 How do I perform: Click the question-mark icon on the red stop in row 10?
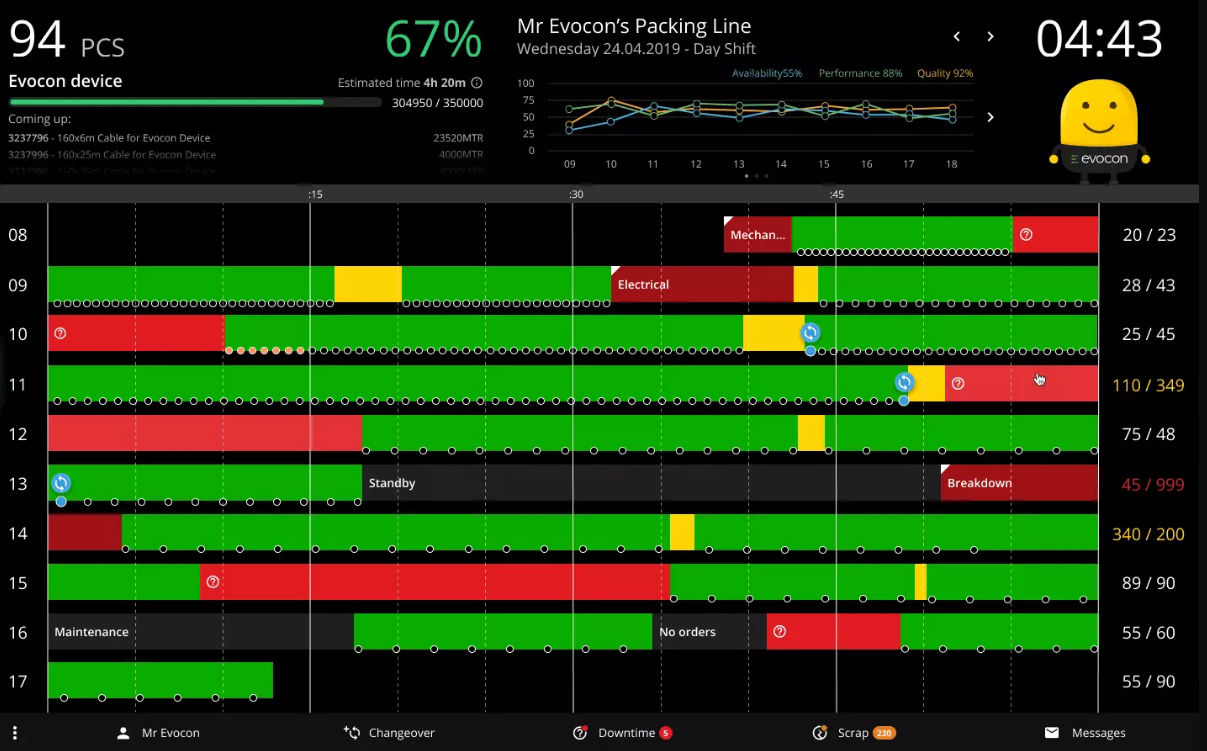61,332
